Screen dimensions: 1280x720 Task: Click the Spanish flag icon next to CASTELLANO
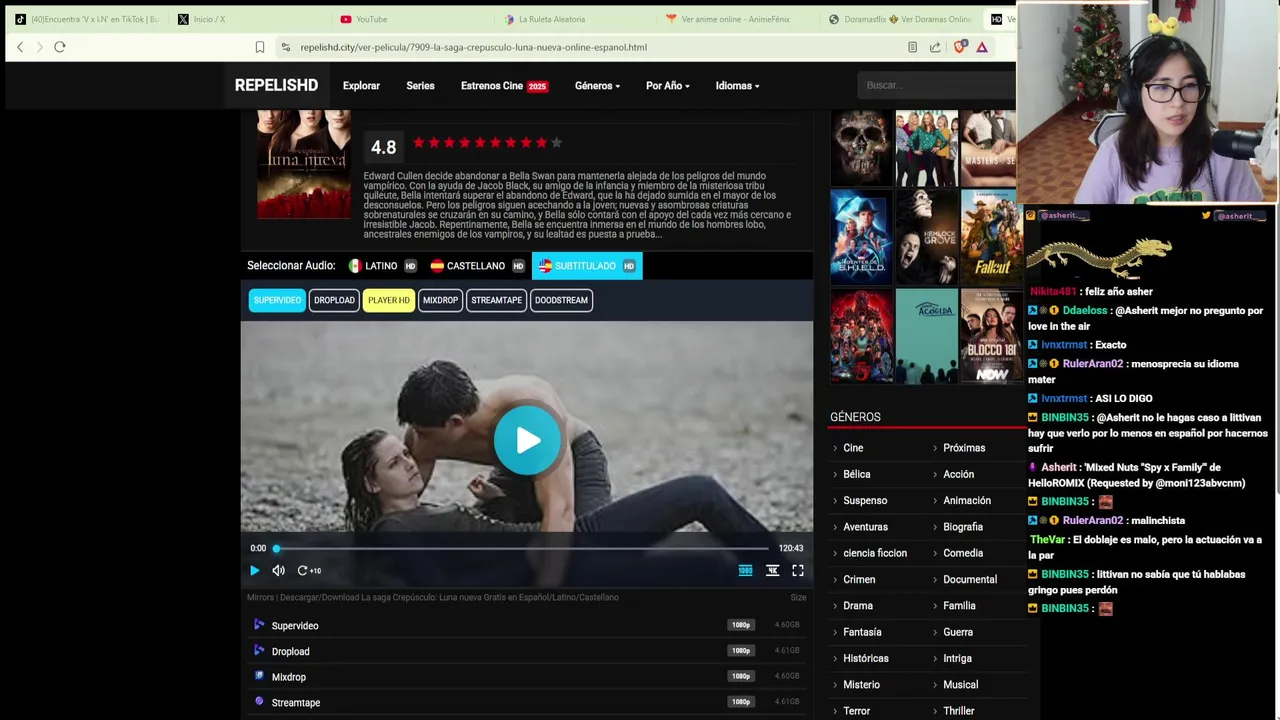[437, 266]
